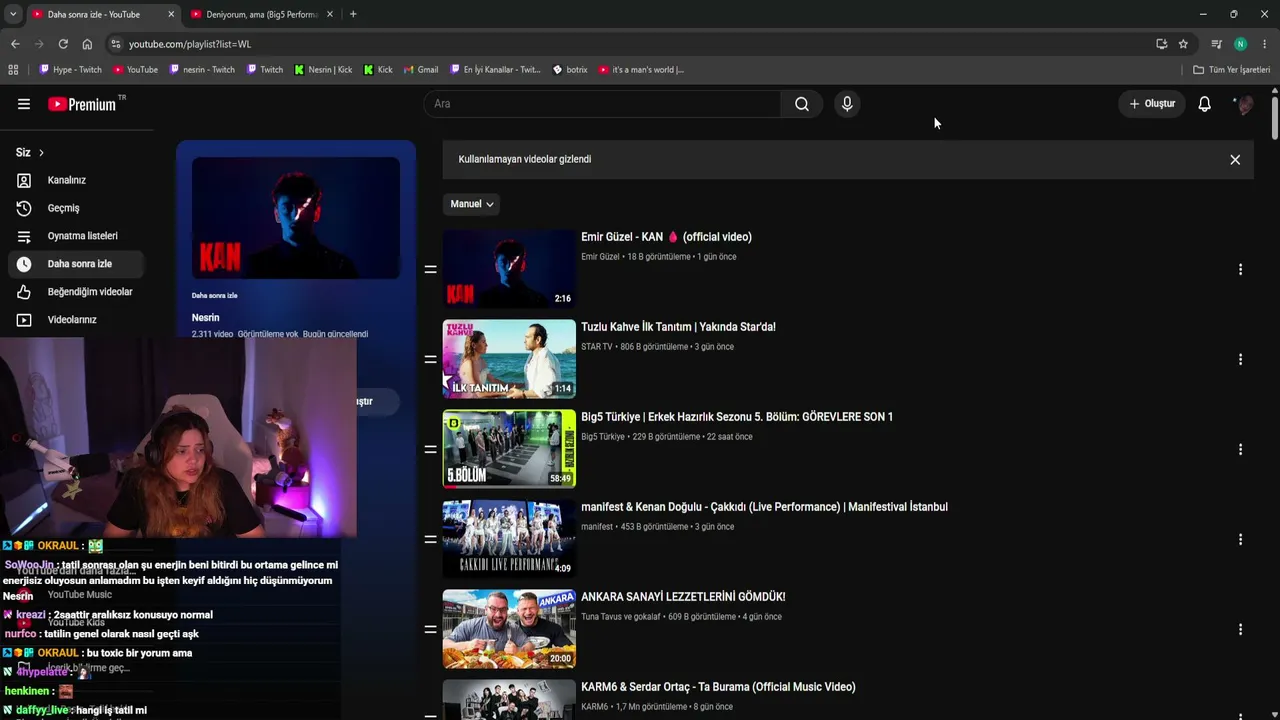Open the botrix bookmark
1280x720 pixels.
[570, 70]
